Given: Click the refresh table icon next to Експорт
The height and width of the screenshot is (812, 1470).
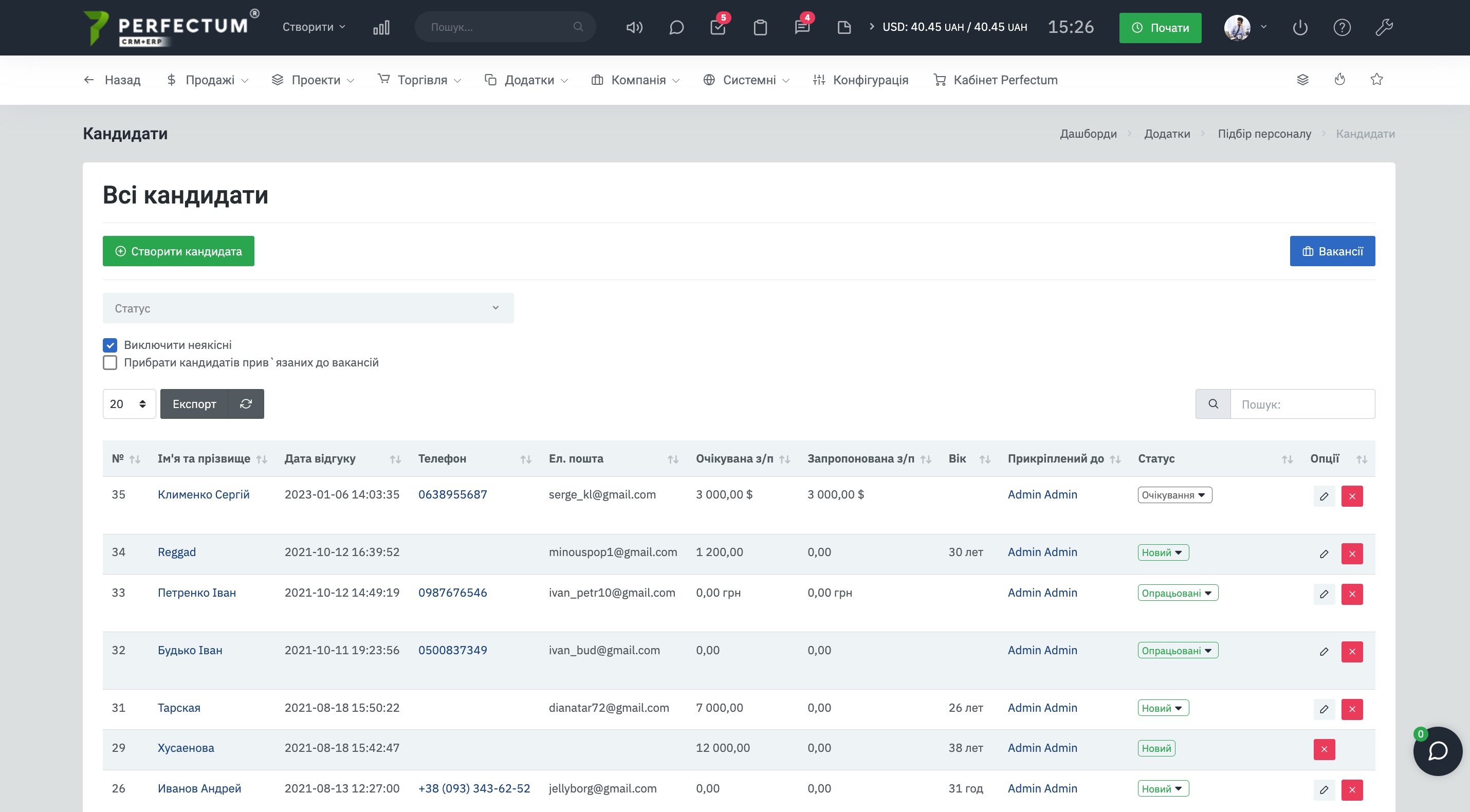Looking at the screenshot, I should (246, 404).
